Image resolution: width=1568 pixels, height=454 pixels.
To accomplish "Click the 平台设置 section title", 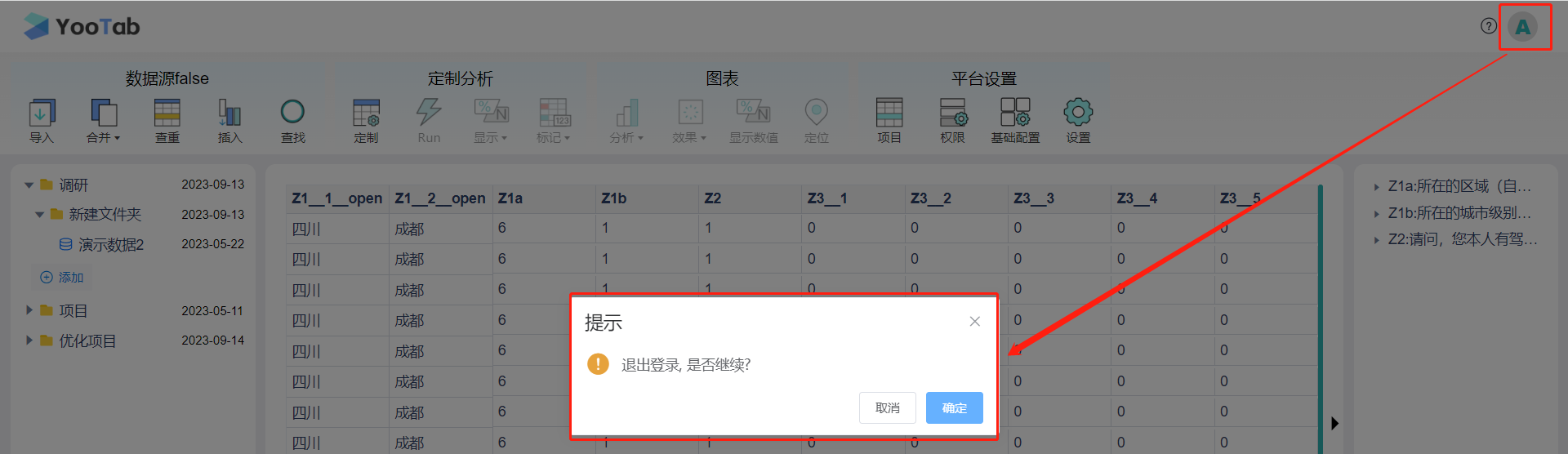I will (x=984, y=78).
